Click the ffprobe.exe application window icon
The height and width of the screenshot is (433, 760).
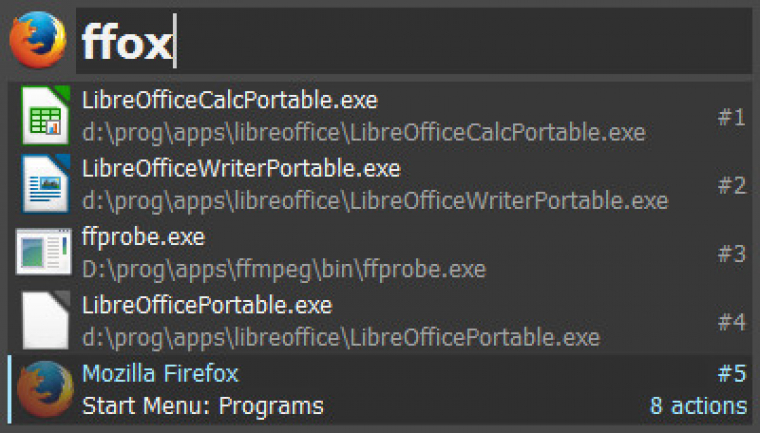[44, 252]
